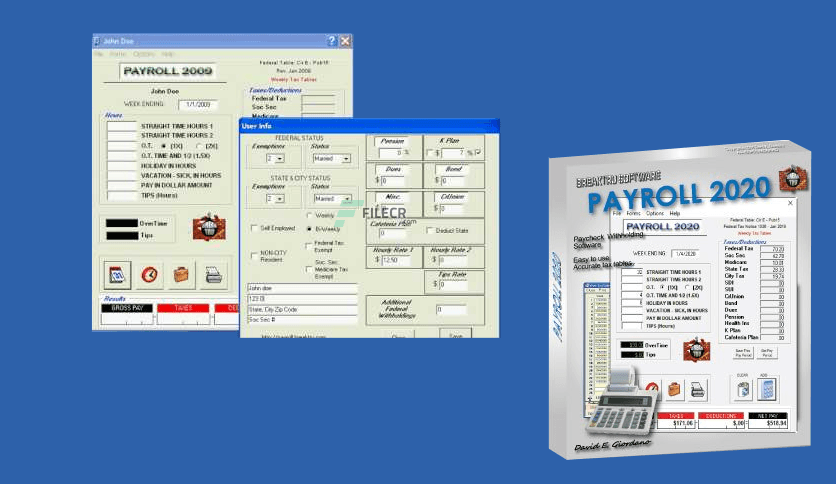Viewport: 836px width, 484px height.
Task: Click the question mark help button on John Doe title bar
Action: tap(332, 41)
